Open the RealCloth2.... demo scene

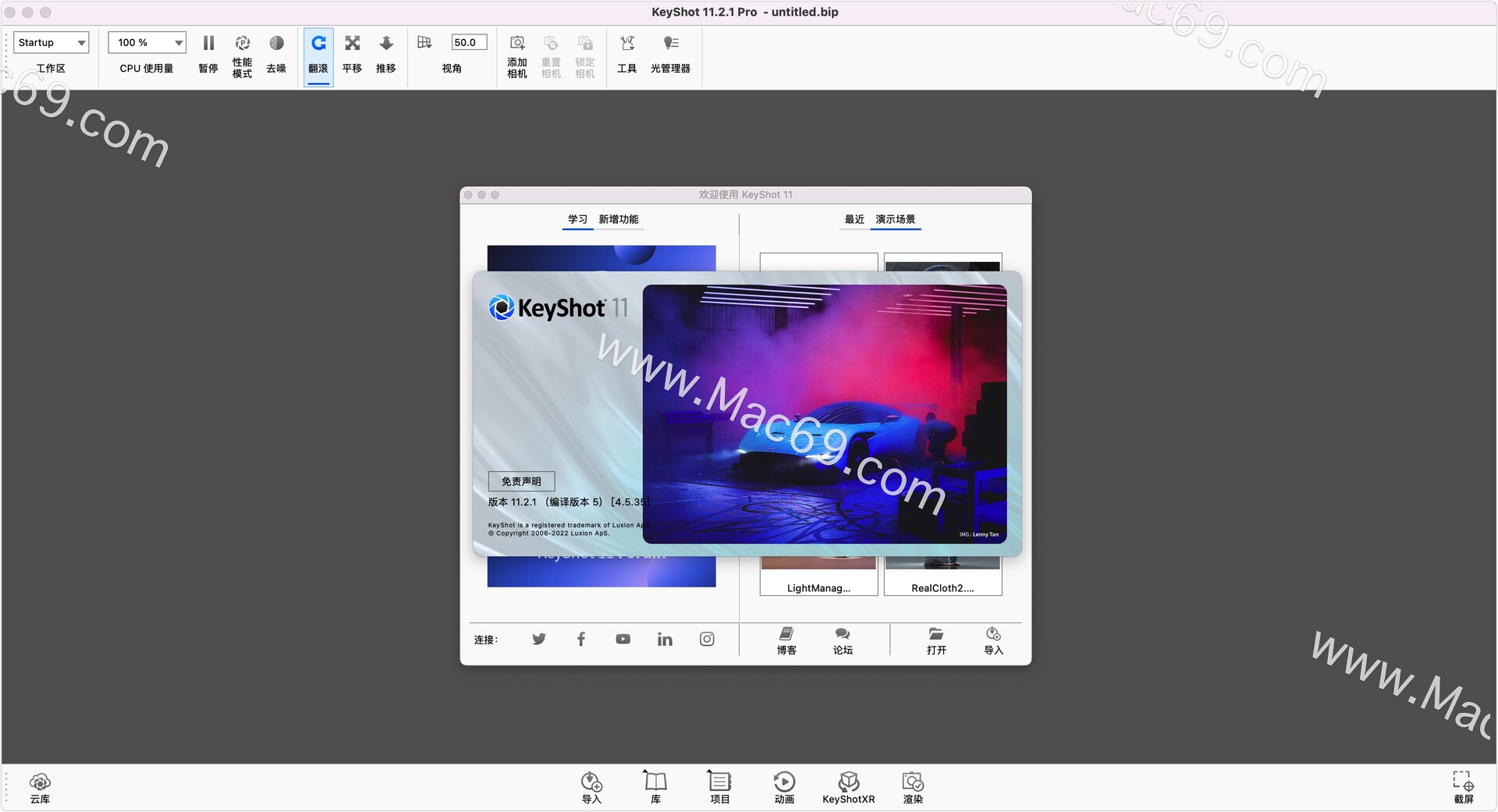pyautogui.click(x=942, y=576)
